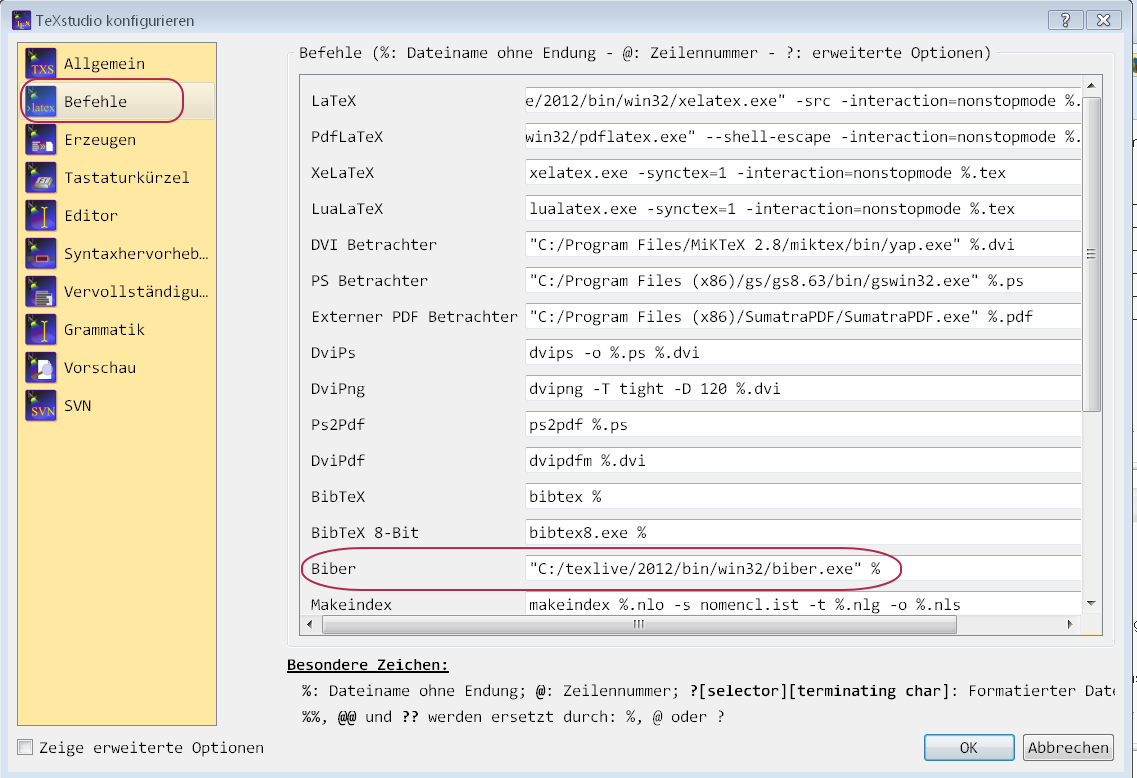The width and height of the screenshot is (1137, 778).
Task: Click the horizontal scrollbar thumb
Action: pyautogui.click(x=639, y=624)
